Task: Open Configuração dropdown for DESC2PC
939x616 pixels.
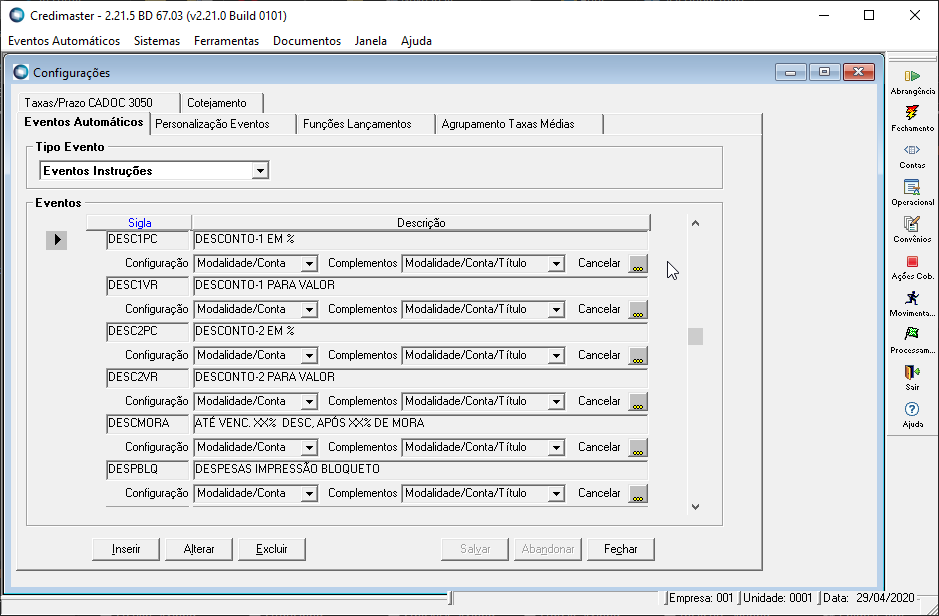Action: (309, 356)
